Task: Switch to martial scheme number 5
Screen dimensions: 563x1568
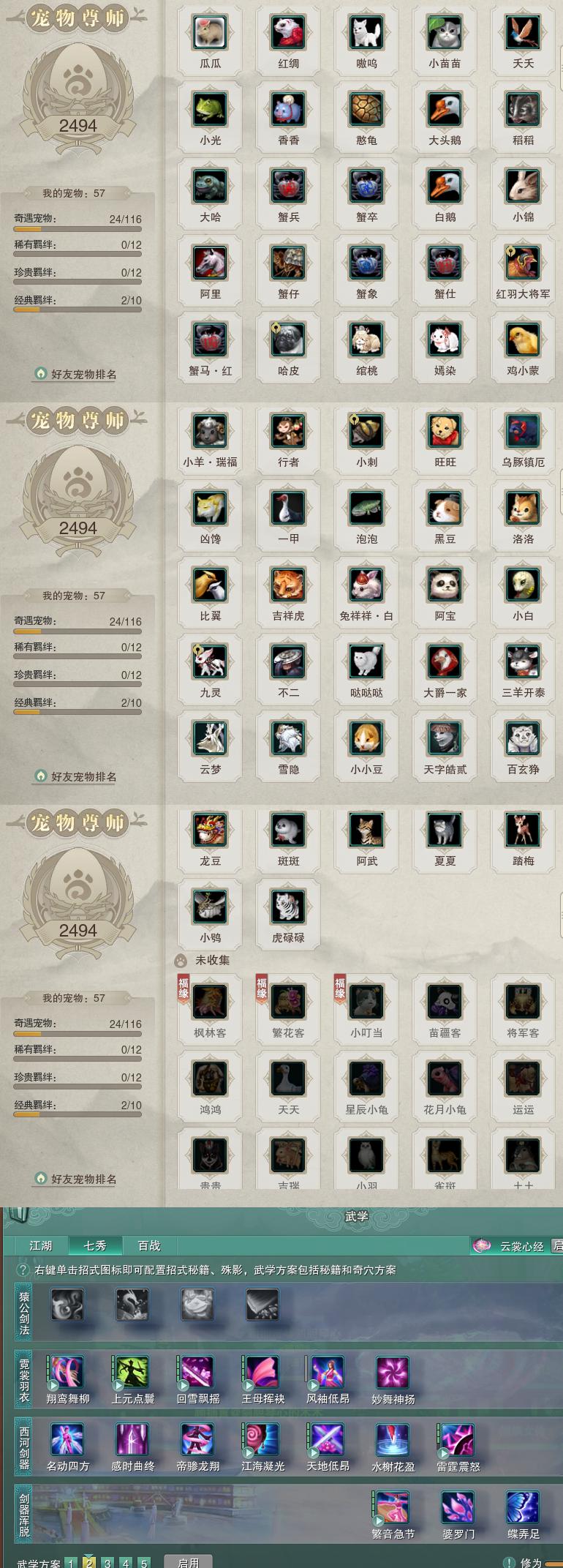Action: click(144, 1563)
